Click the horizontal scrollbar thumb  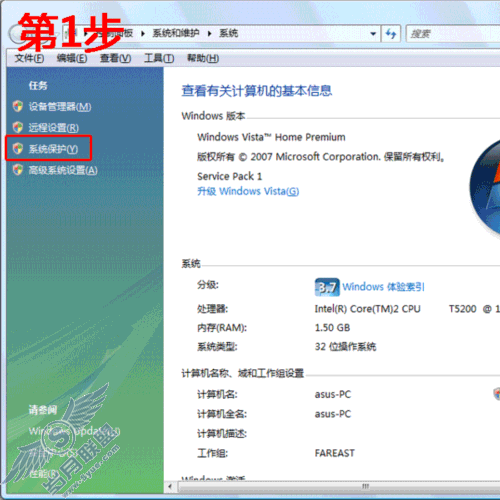coord(339,487)
